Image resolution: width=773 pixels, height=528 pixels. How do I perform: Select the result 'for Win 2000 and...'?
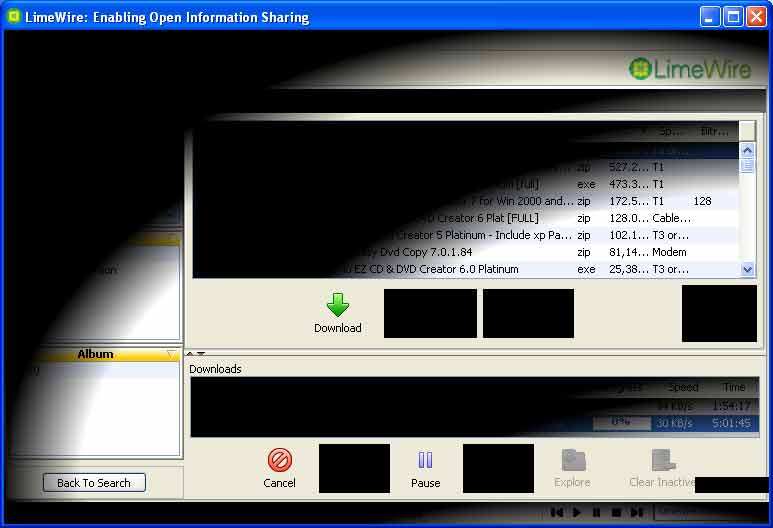pos(466,201)
